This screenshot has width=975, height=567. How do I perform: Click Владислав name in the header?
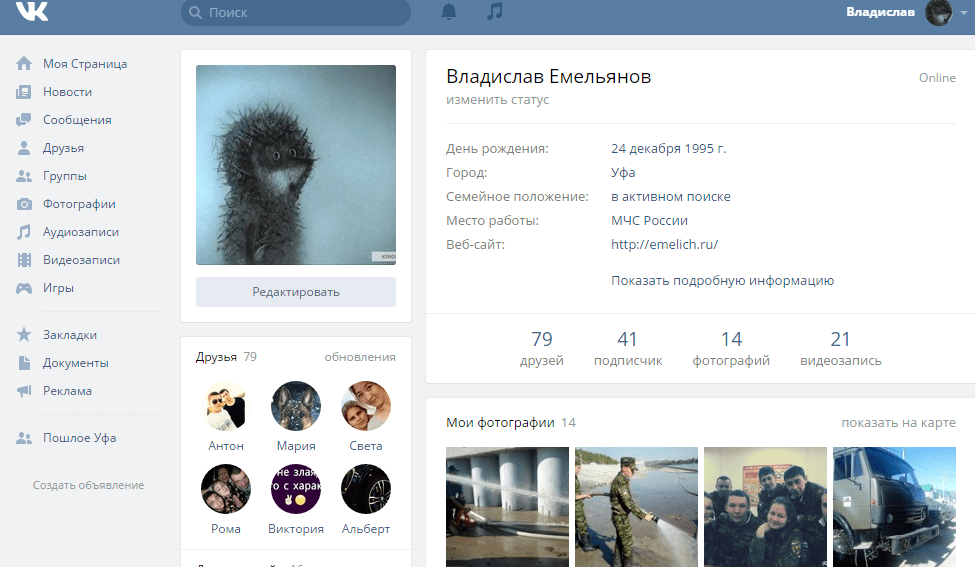[x=880, y=12]
